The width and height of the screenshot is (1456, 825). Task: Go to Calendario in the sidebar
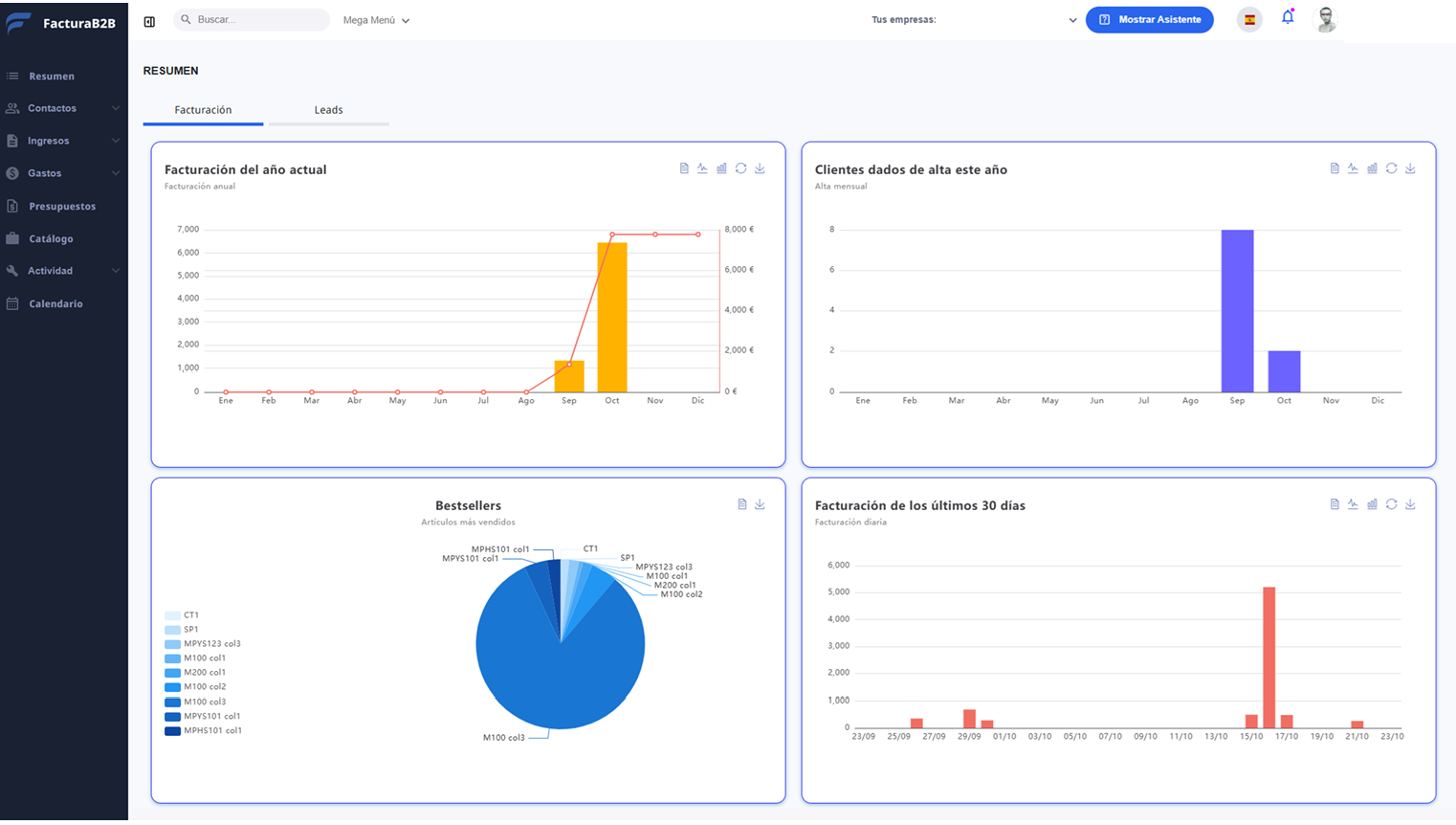(x=55, y=303)
